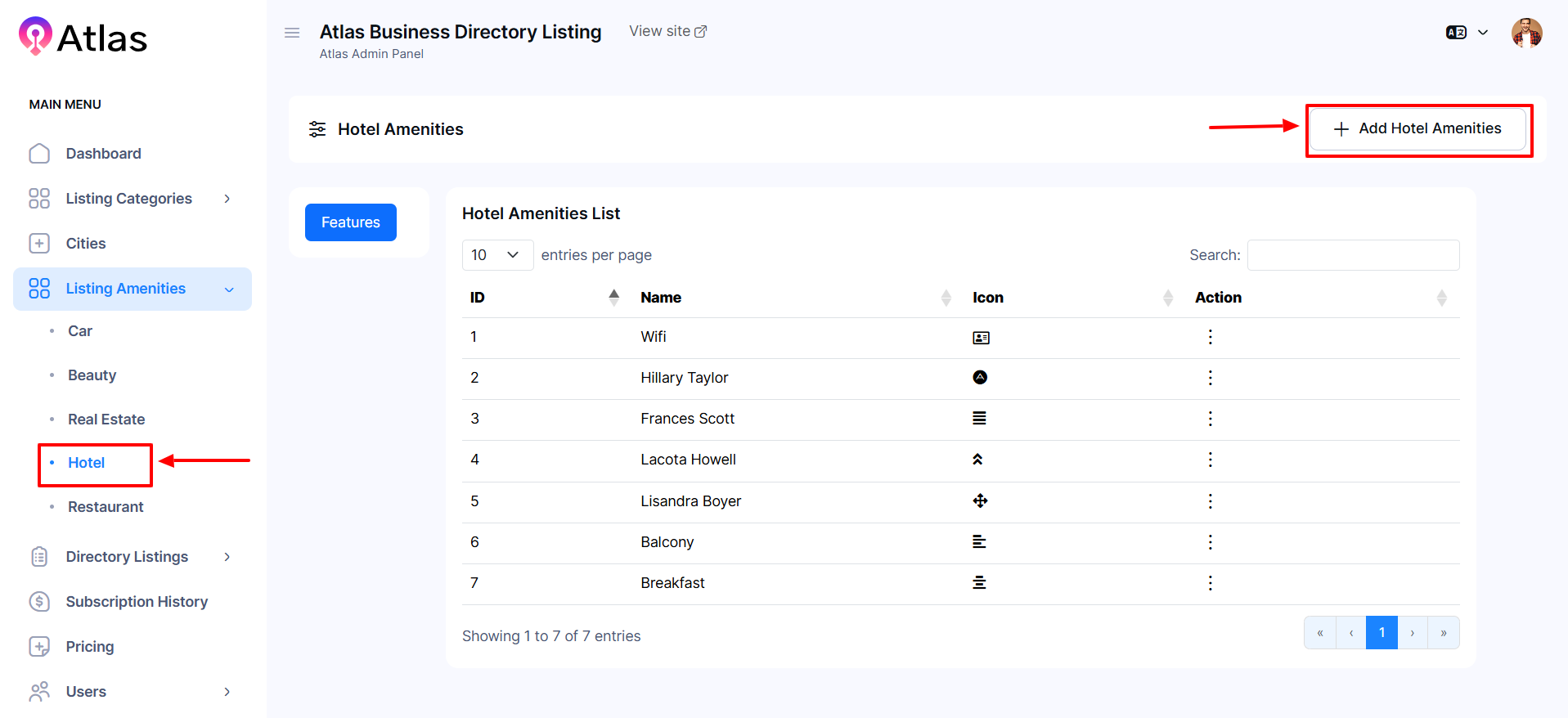Click the Search input field
The width and height of the screenshot is (1568, 718).
tap(1353, 255)
